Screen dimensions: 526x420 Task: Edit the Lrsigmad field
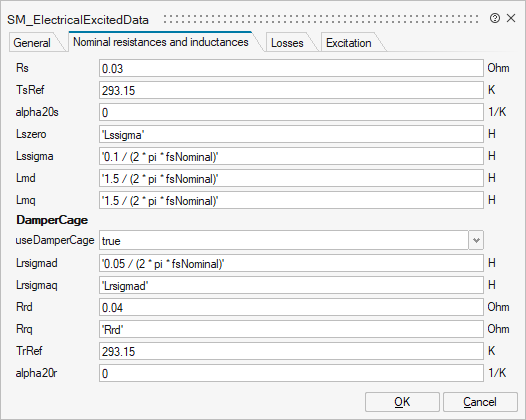(291, 263)
